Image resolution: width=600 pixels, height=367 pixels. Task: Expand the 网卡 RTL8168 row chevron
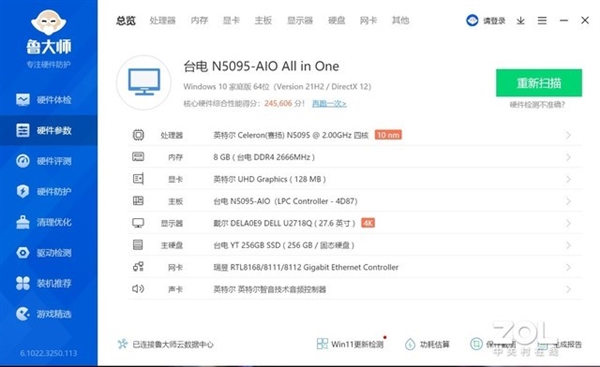coord(568,267)
